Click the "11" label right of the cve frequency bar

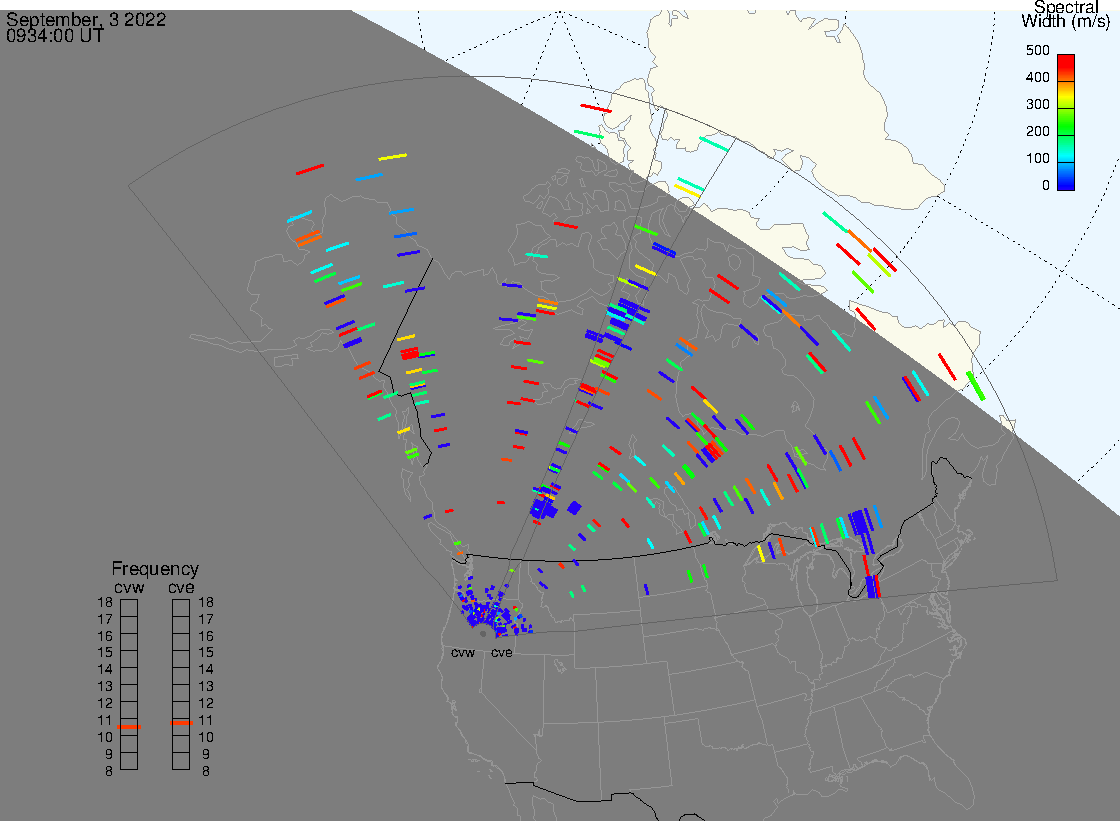[x=206, y=720]
